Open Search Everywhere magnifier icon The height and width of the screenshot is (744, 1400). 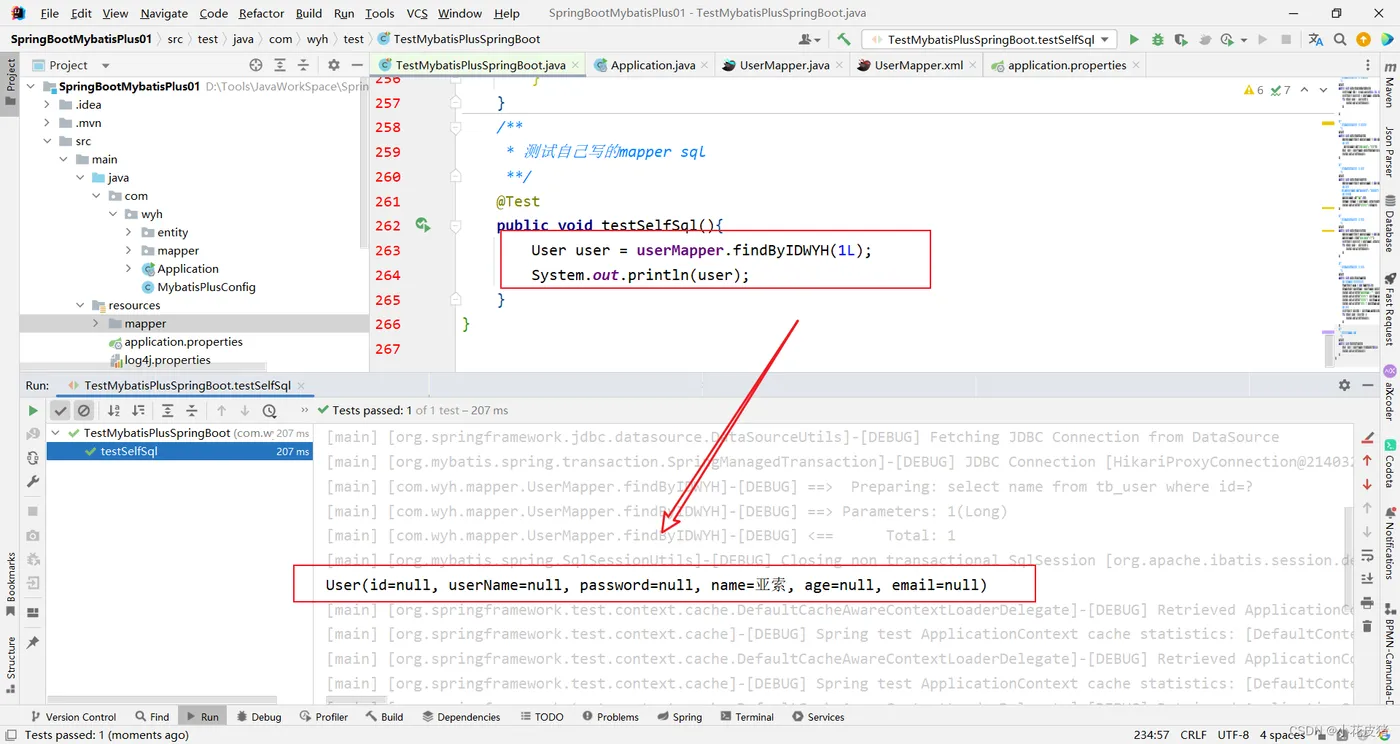1340,39
